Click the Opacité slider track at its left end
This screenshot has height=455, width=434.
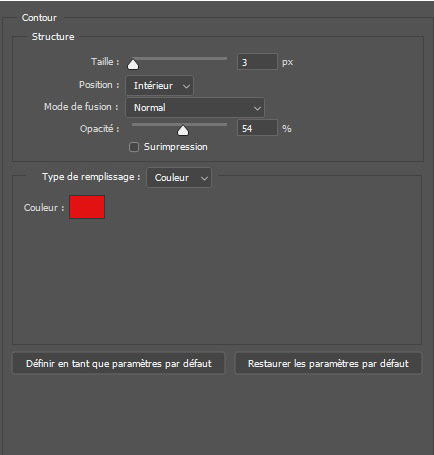135,125
